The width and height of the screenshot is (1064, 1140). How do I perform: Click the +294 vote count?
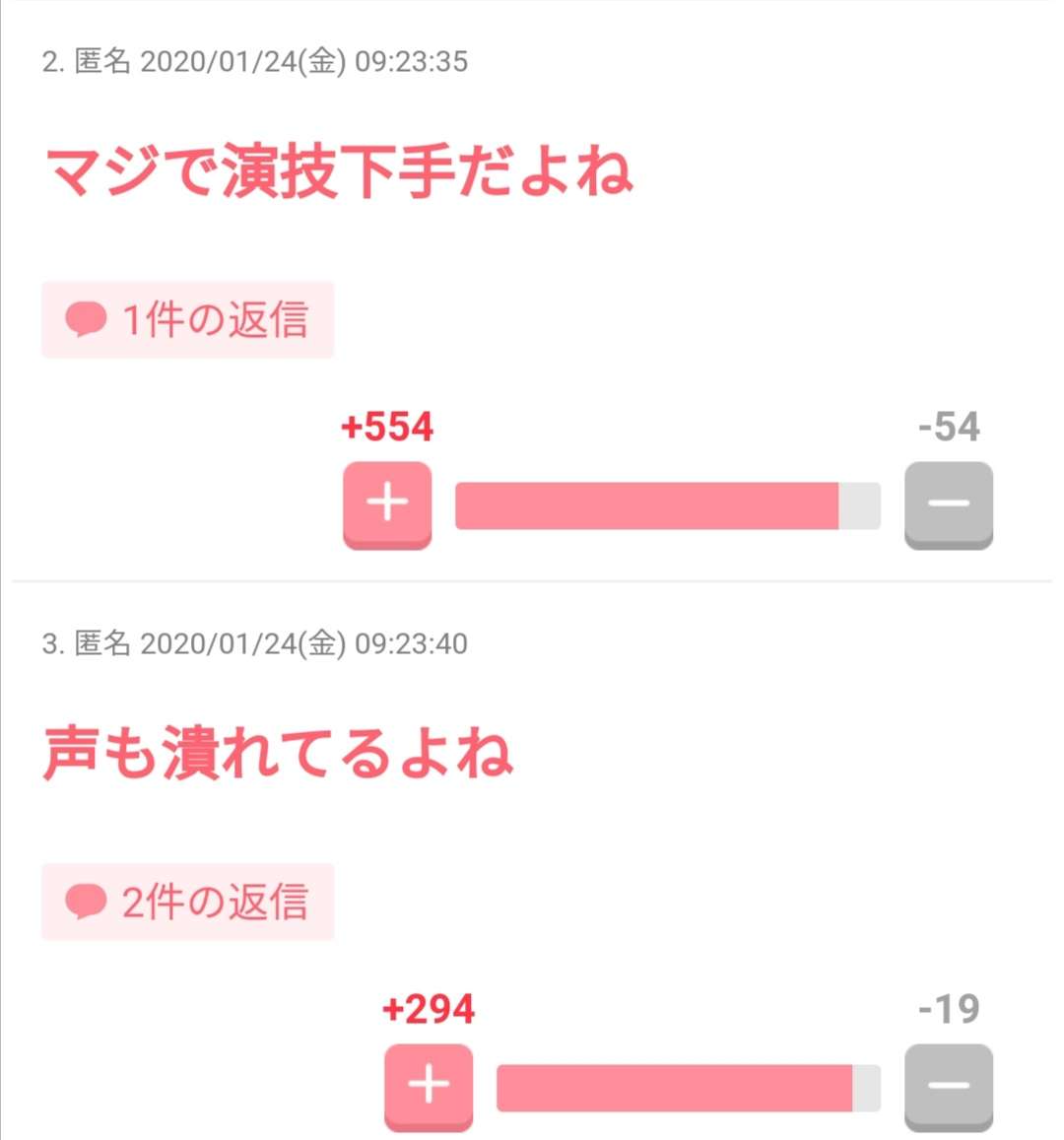pos(429,1009)
